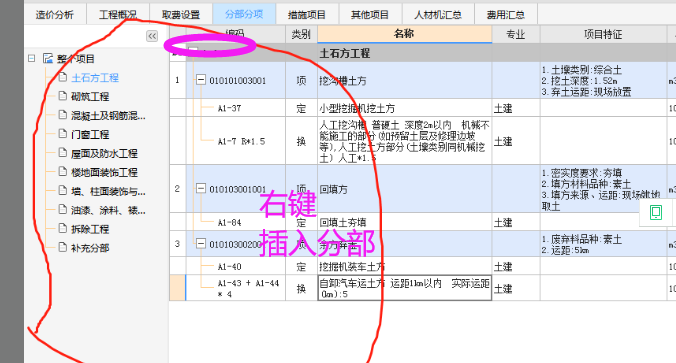Screen dimensions: 676x363
Task: Select 换 category cell in A1-7 row
Action: [x=301, y=141]
